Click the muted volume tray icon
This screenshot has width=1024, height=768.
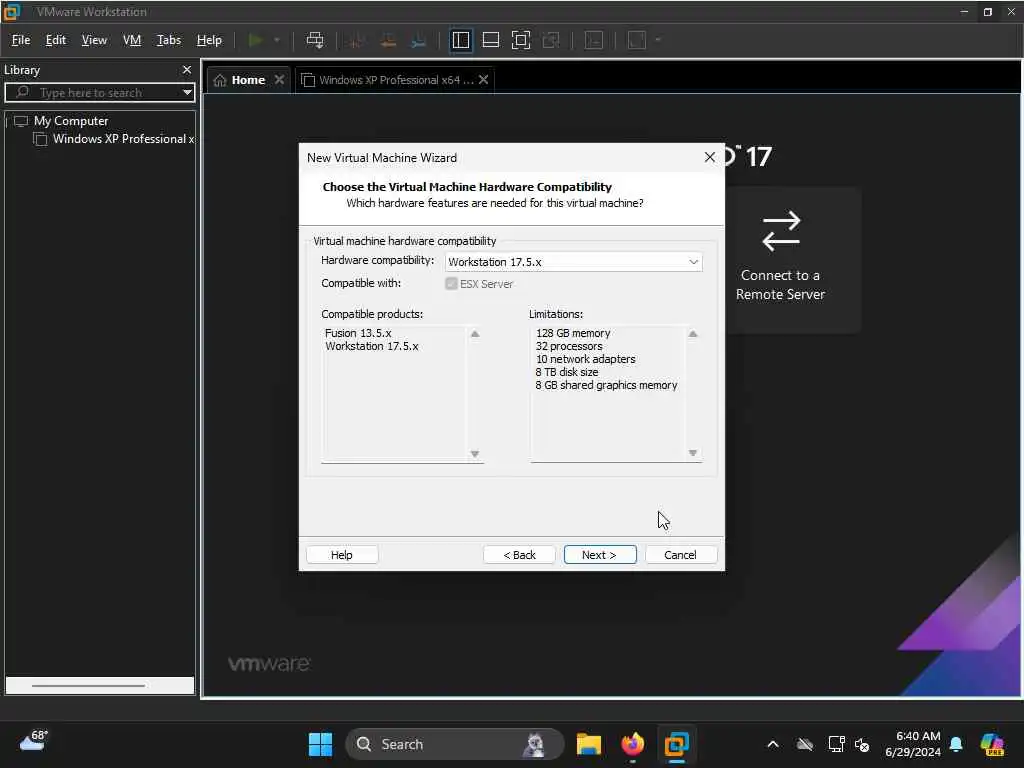point(862,744)
